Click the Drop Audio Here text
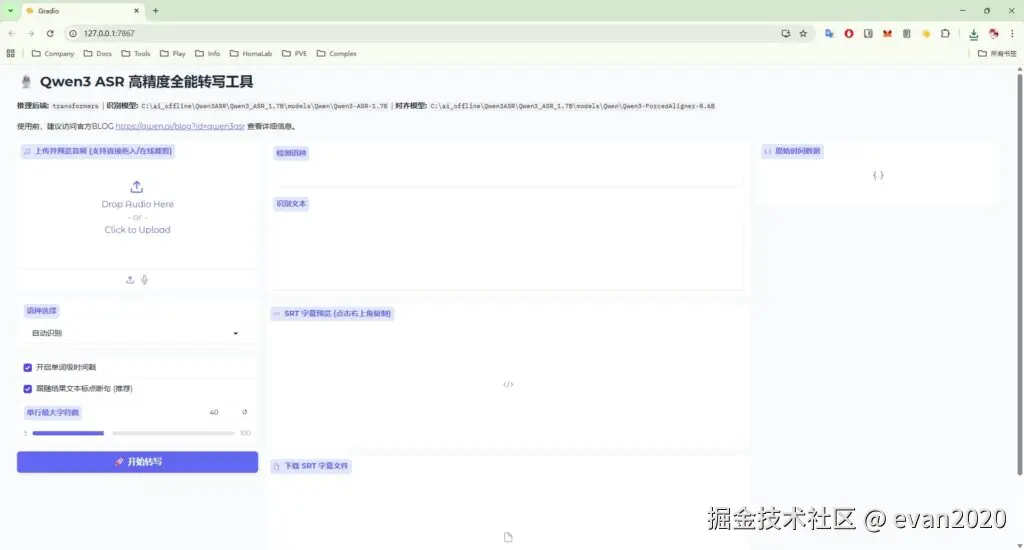 point(137,204)
